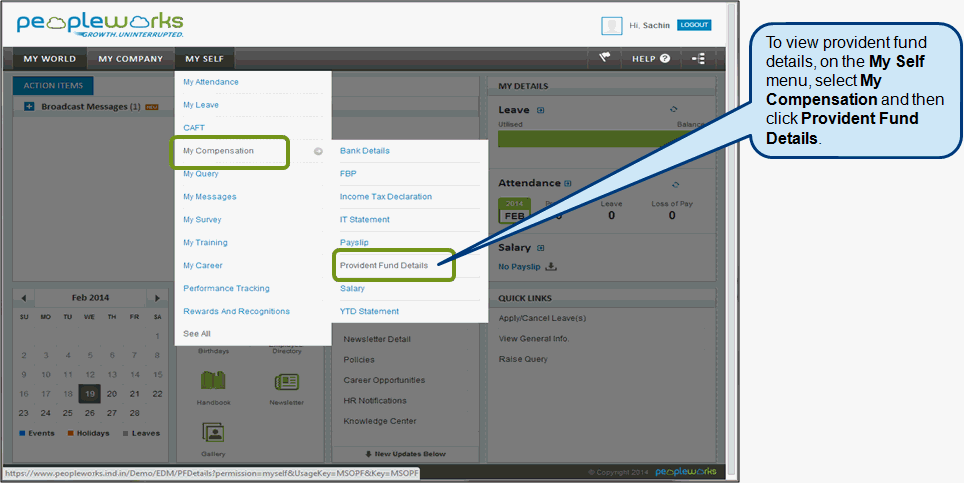
Task: Open Income Tax Declaration submenu item
Action: 386,197
